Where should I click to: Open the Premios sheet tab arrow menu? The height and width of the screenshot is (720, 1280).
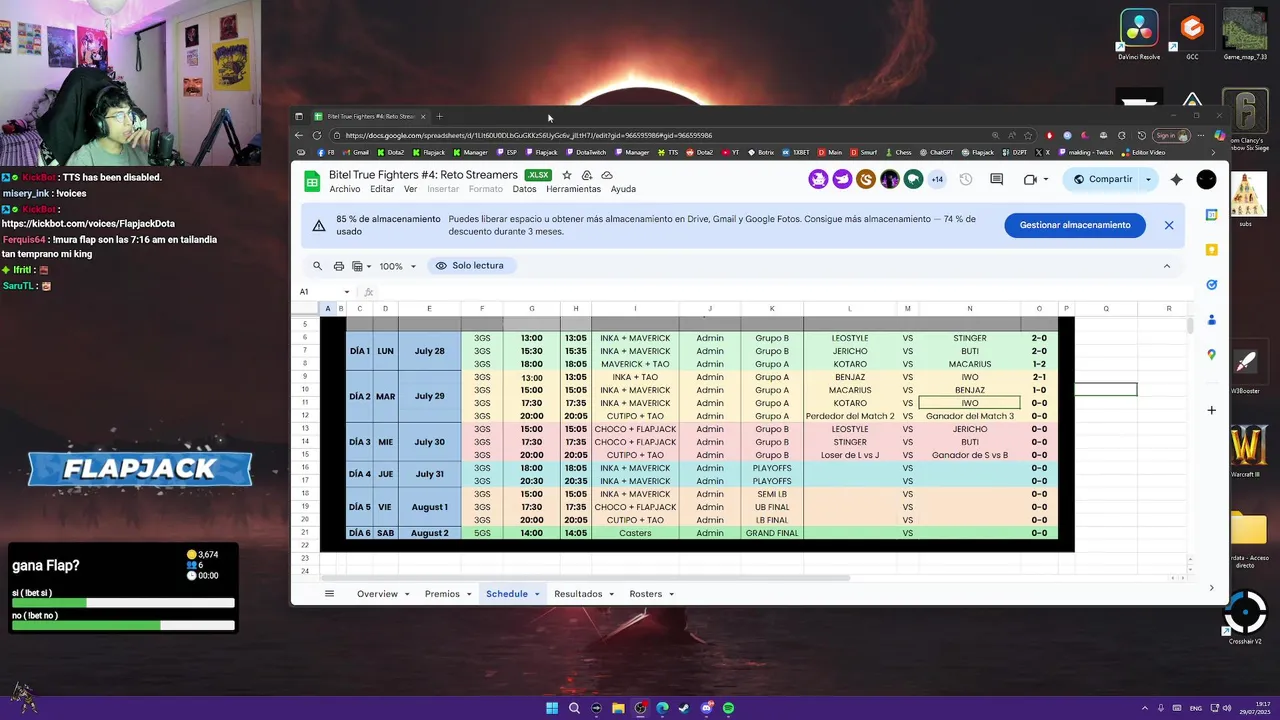click(469, 594)
